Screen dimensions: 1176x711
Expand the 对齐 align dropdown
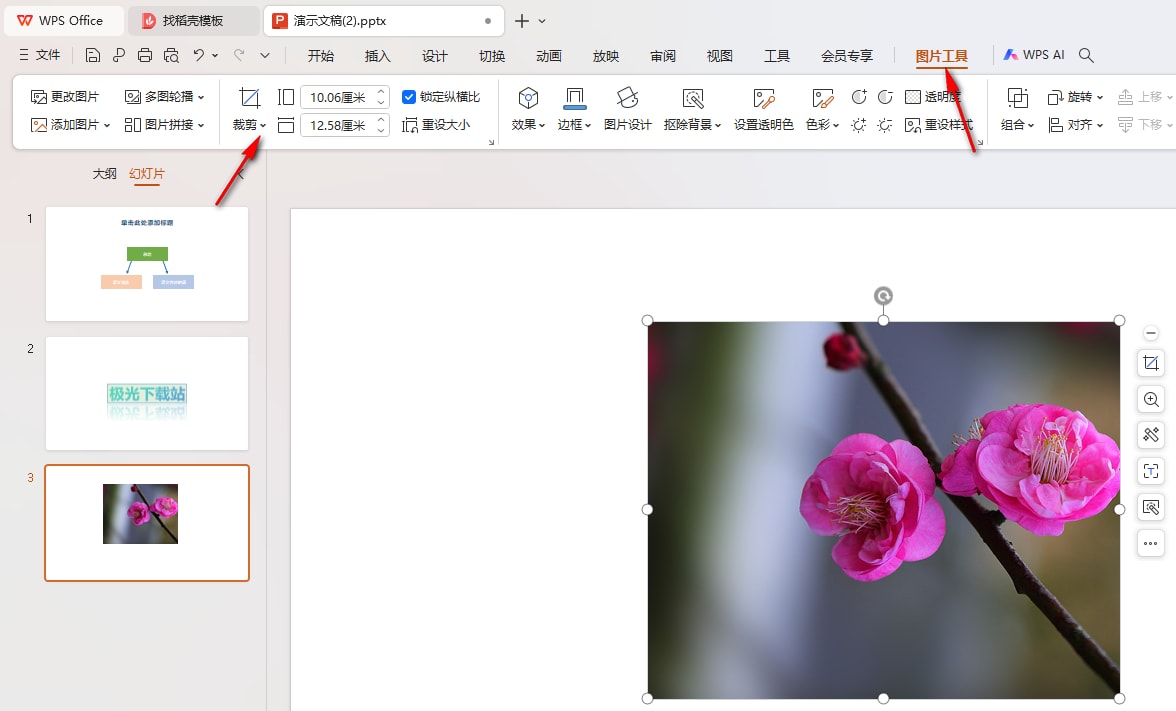tap(1100, 125)
